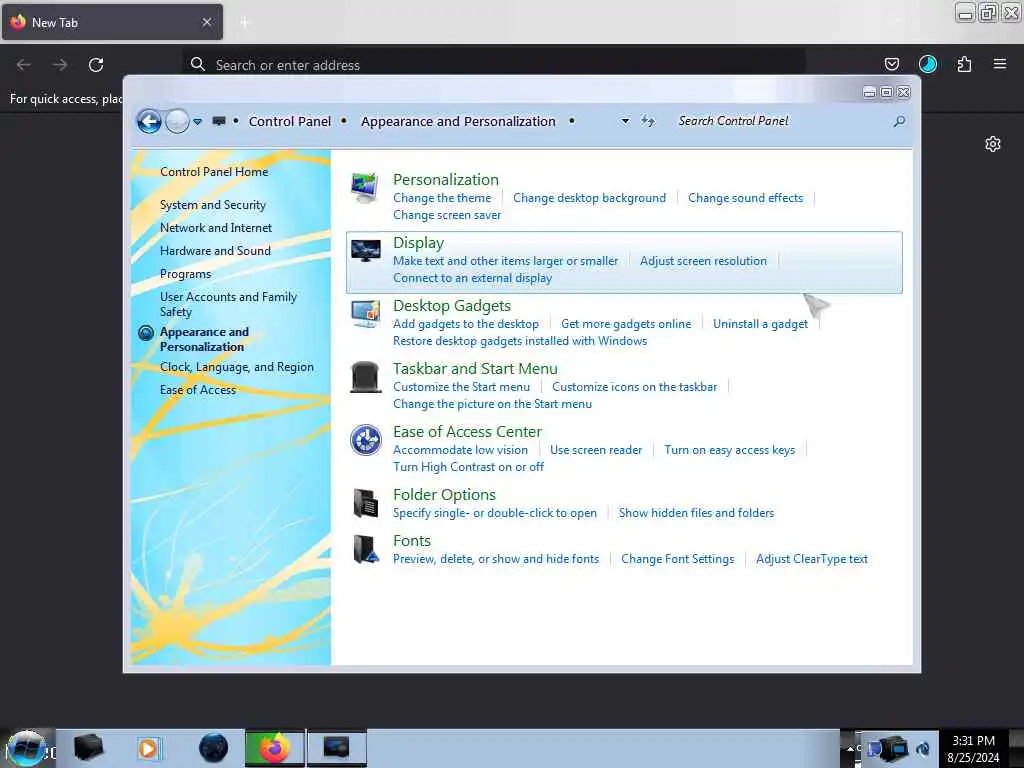The width and height of the screenshot is (1024, 768).
Task: Open Clock, Language, and Region category
Action: click(x=237, y=367)
